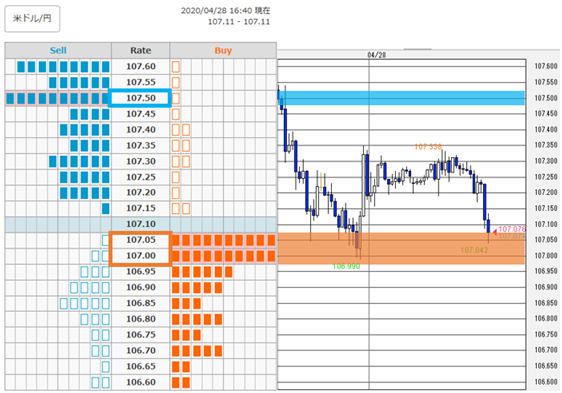Click the 107.042 chart price label
Image resolution: width=562 pixels, height=393 pixels.
(x=474, y=250)
